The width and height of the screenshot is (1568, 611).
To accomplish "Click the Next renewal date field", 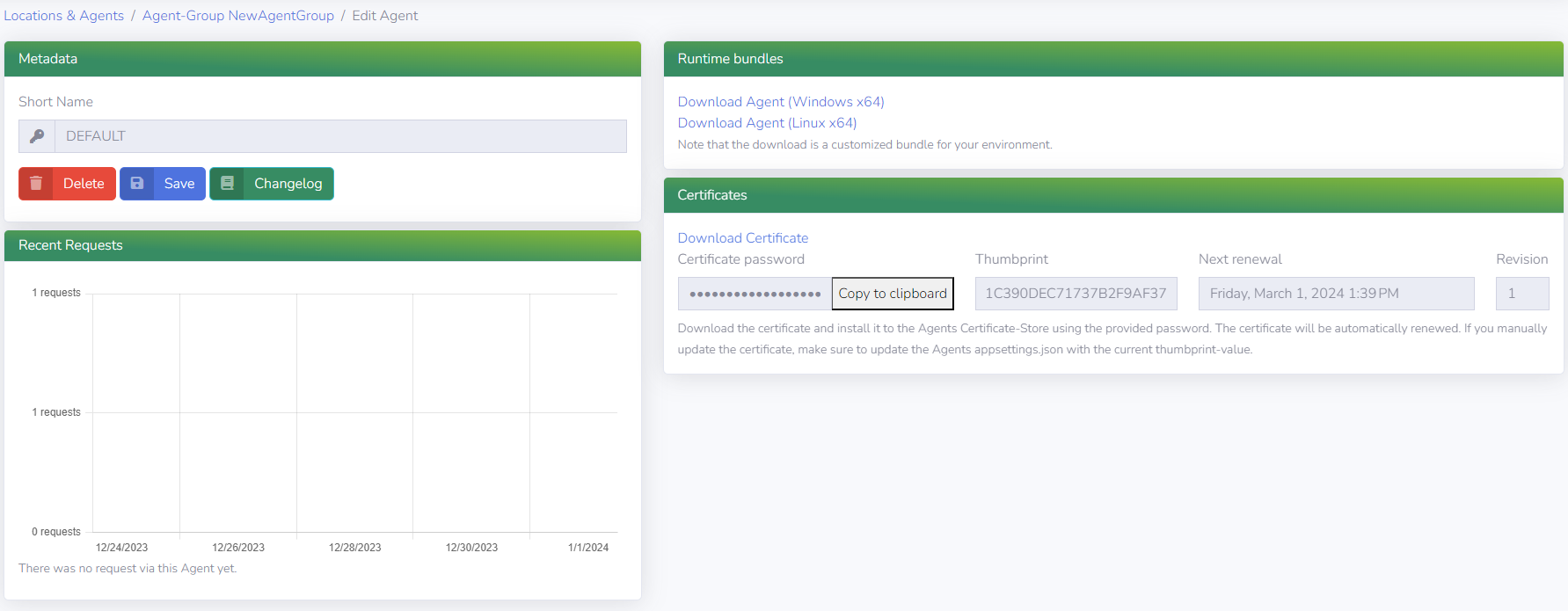I will [x=1335, y=294].
